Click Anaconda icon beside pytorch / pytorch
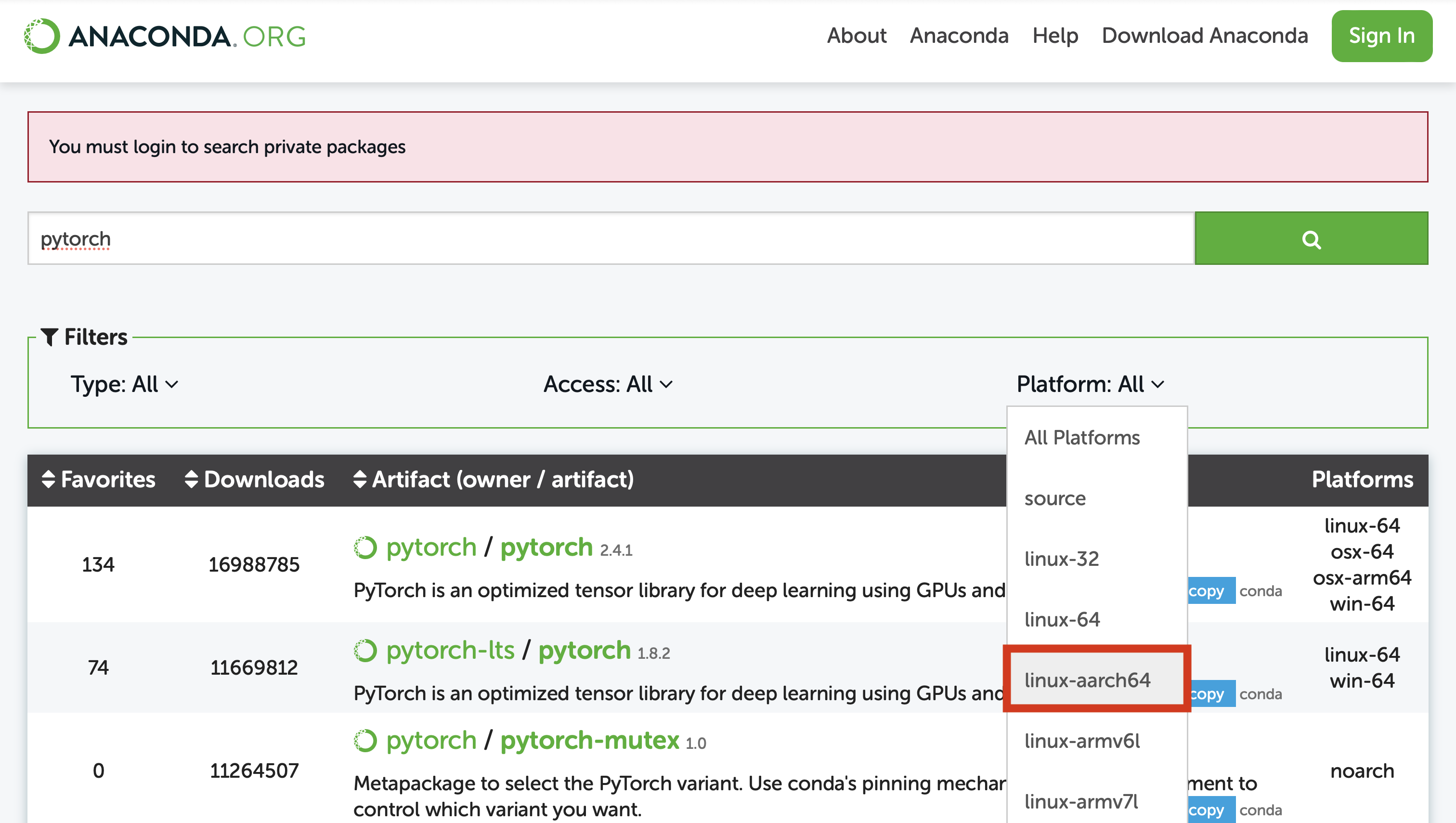Viewport: 1456px width, 823px height. pyautogui.click(x=365, y=548)
